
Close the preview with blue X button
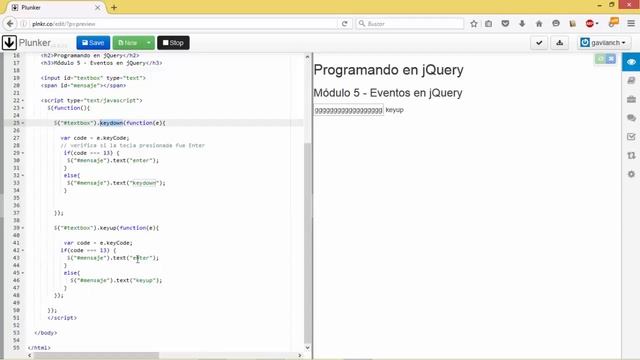pos(611,59)
